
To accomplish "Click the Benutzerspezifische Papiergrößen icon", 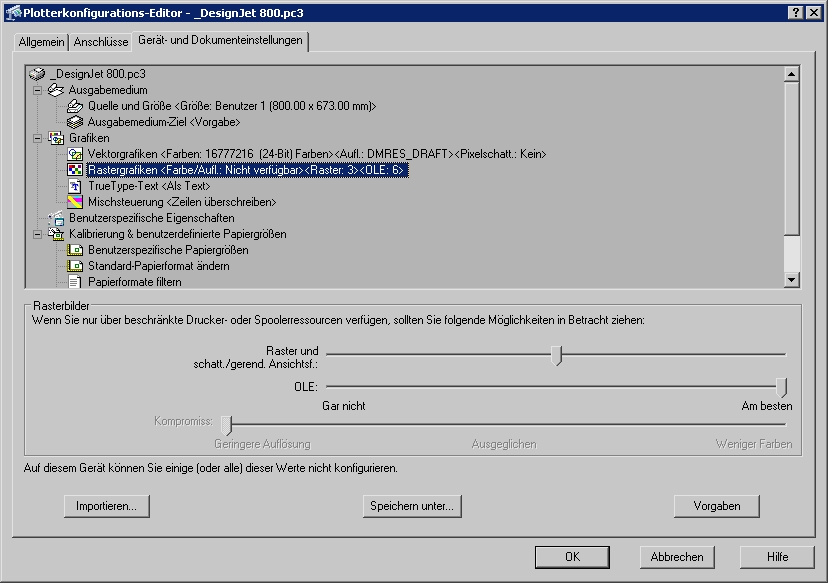I will [75, 250].
